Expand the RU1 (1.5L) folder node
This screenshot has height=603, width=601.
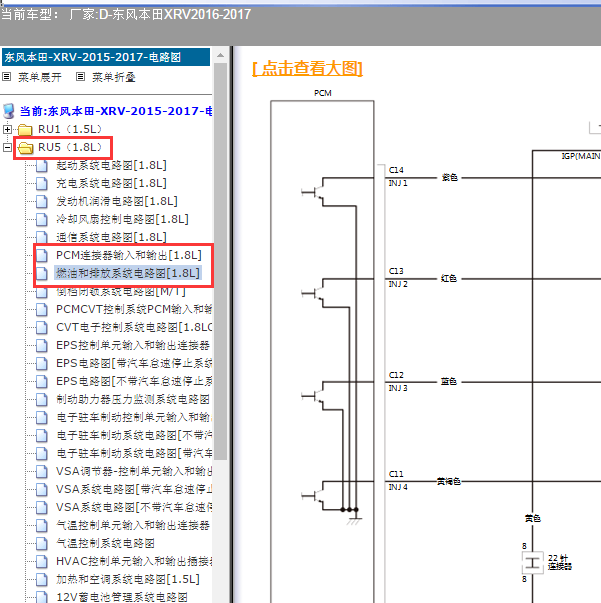(7, 129)
